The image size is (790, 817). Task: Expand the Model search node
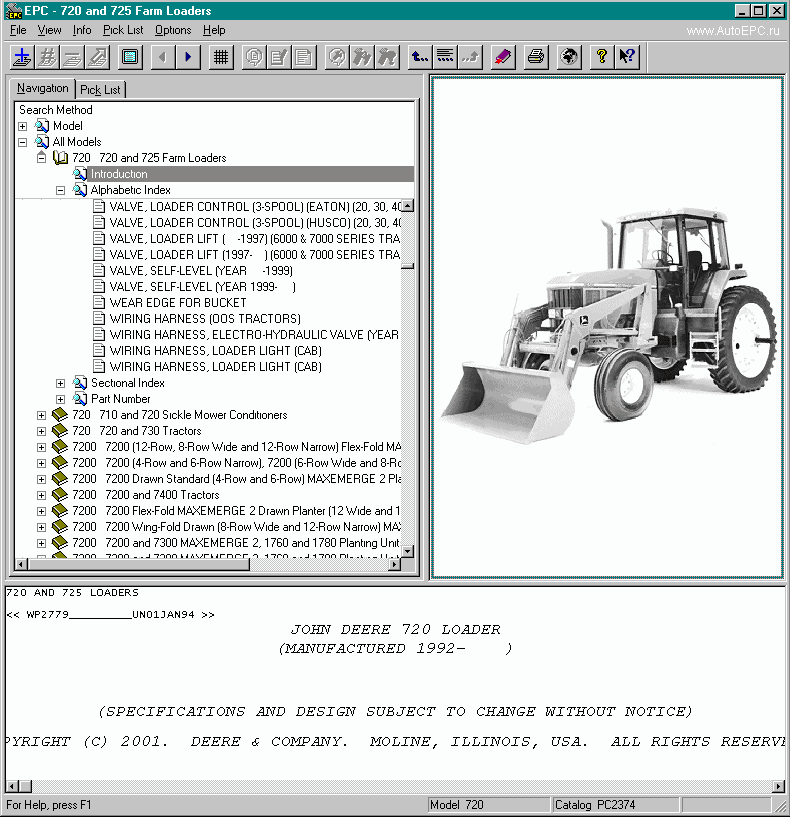point(22,126)
